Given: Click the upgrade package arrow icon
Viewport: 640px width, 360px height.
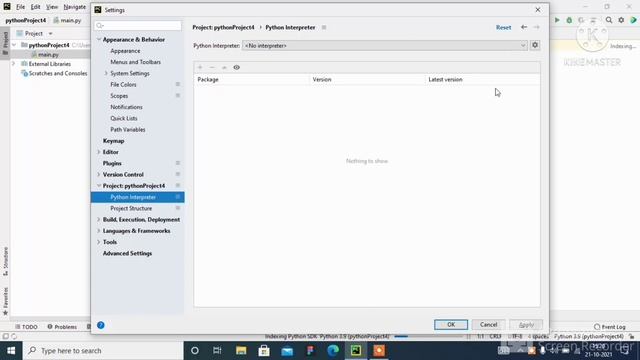Looking at the screenshot, I should [x=224, y=67].
